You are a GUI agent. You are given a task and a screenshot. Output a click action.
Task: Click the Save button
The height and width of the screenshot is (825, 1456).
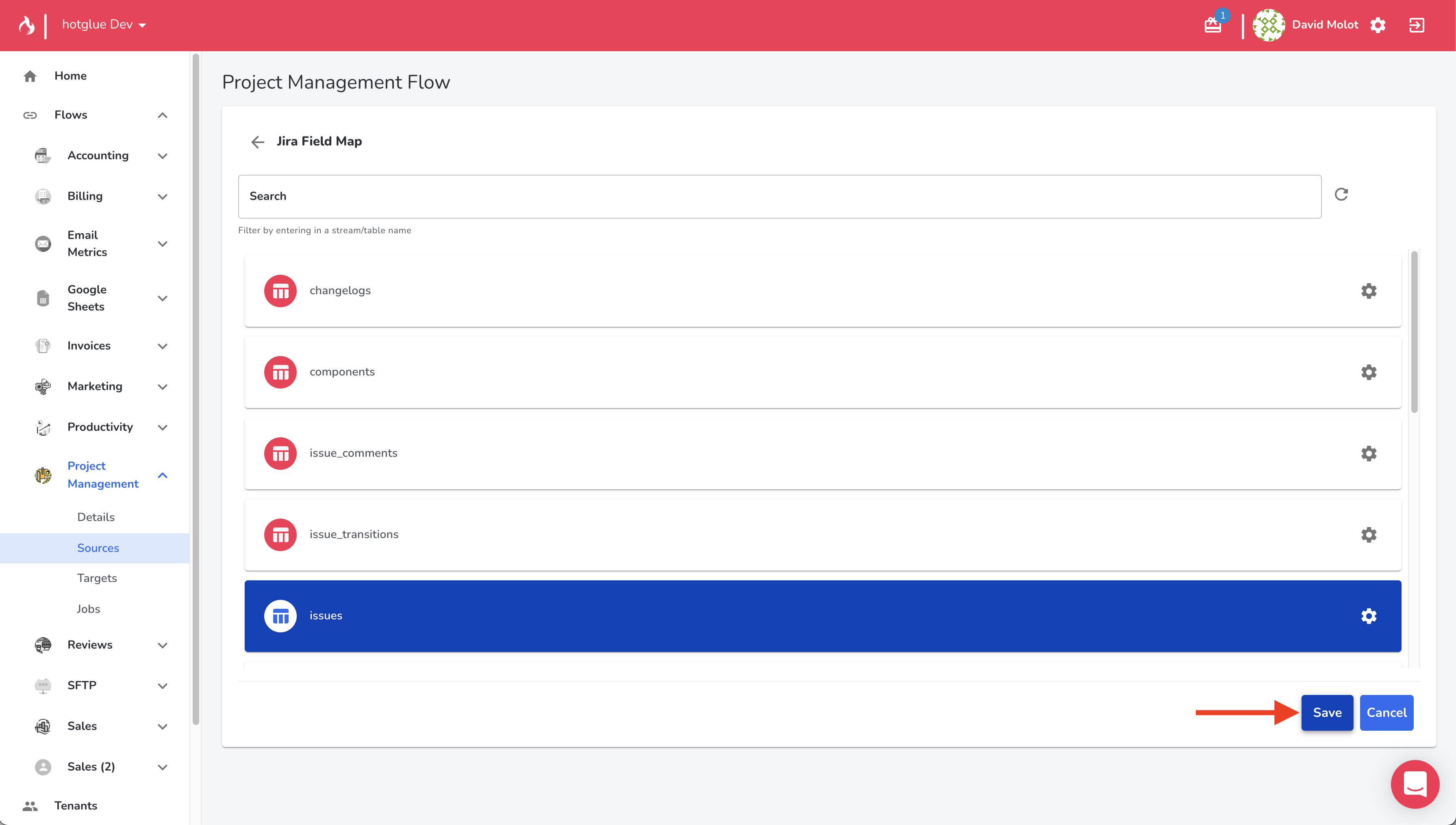[x=1327, y=712]
